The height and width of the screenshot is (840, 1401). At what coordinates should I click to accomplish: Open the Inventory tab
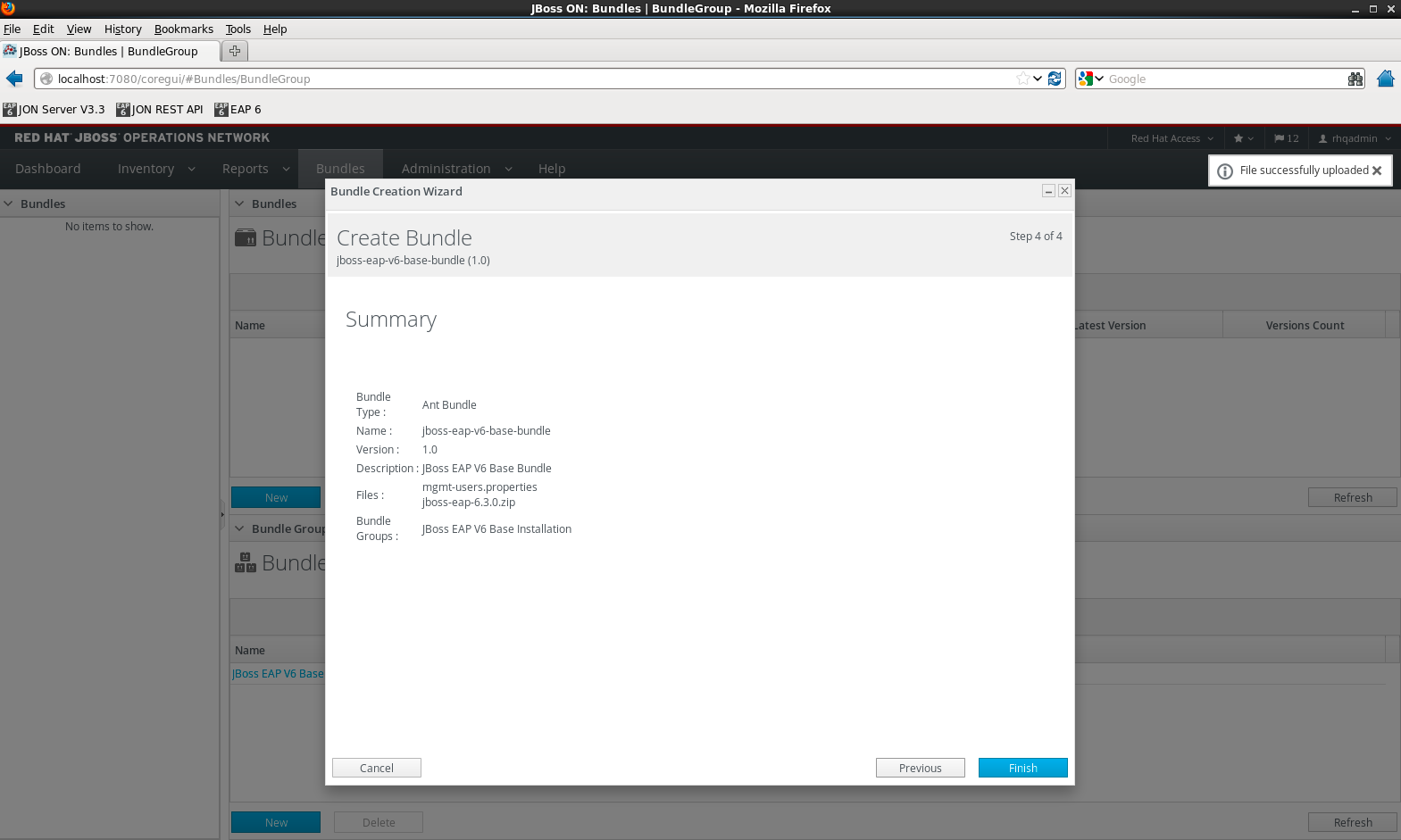coord(146,169)
